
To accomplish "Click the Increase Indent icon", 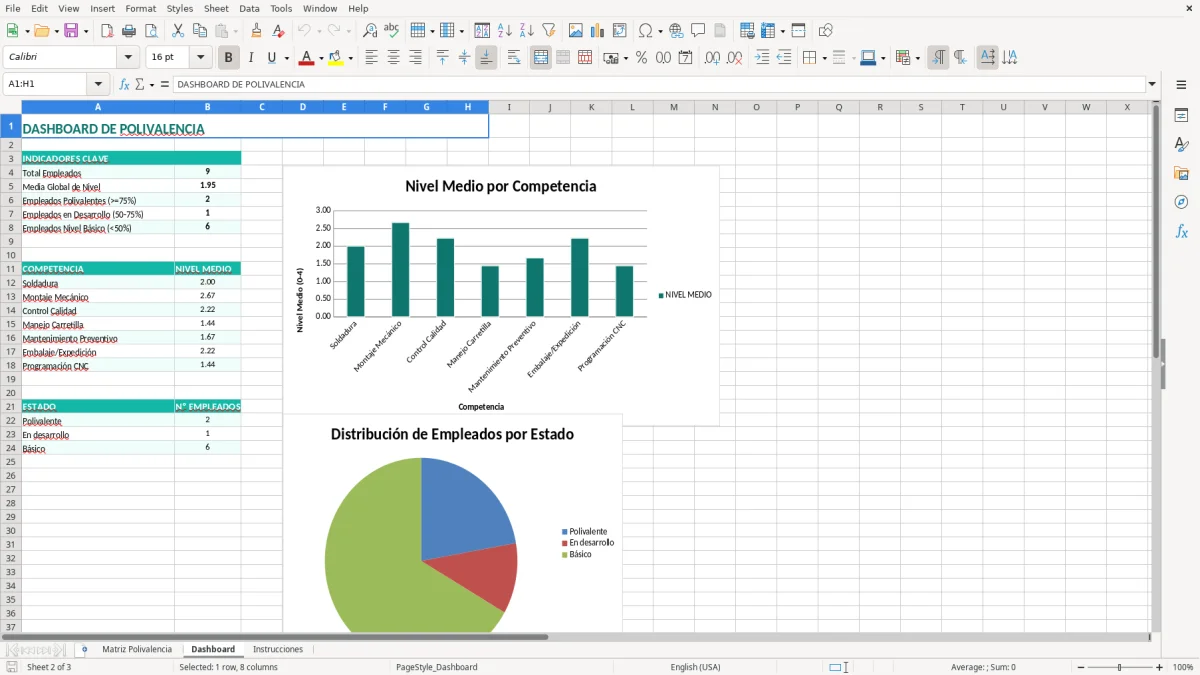I will pos(762,58).
